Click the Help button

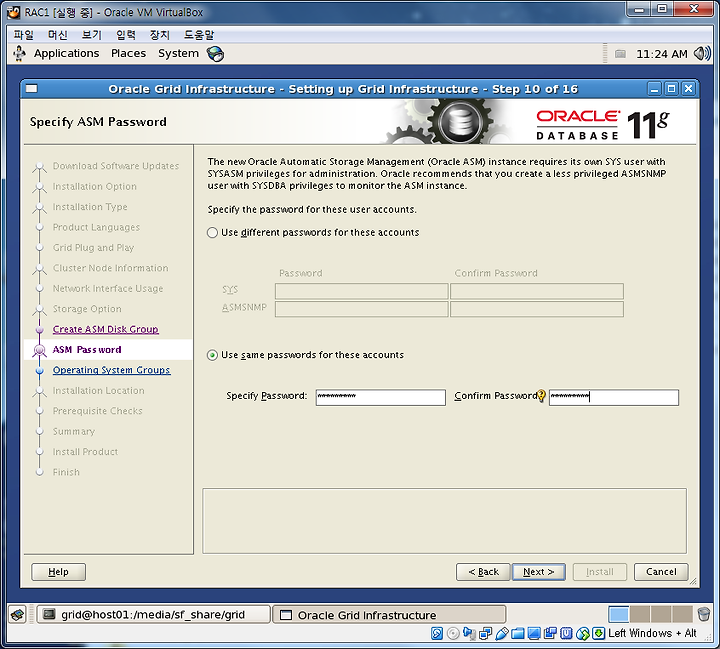pyautogui.click(x=58, y=572)
